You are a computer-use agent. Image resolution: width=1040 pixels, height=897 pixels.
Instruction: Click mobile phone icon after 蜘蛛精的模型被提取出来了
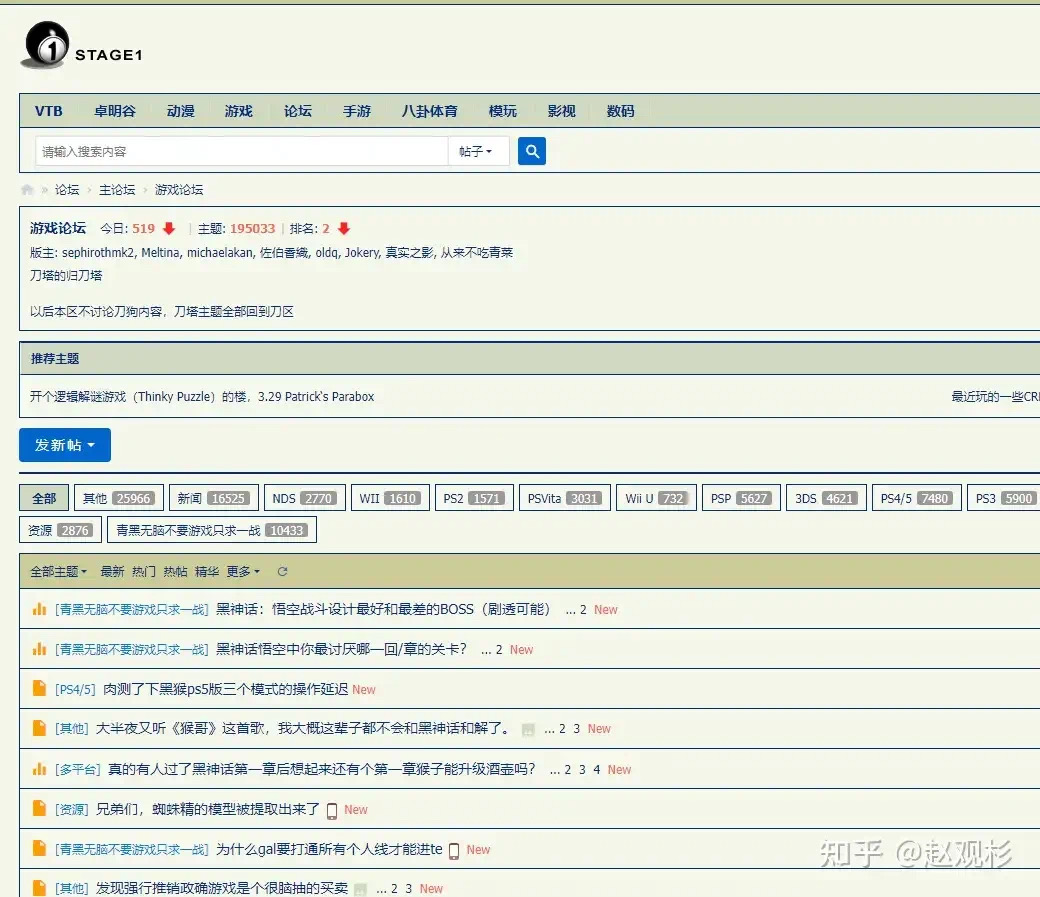(332, 811)
